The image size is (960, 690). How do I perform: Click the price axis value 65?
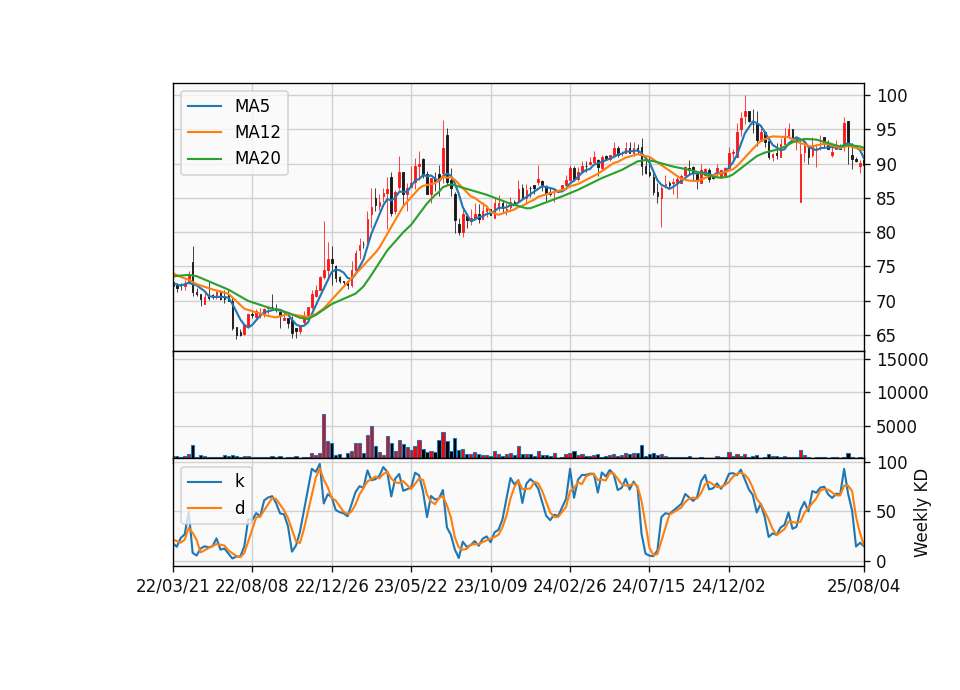[887, 336]
